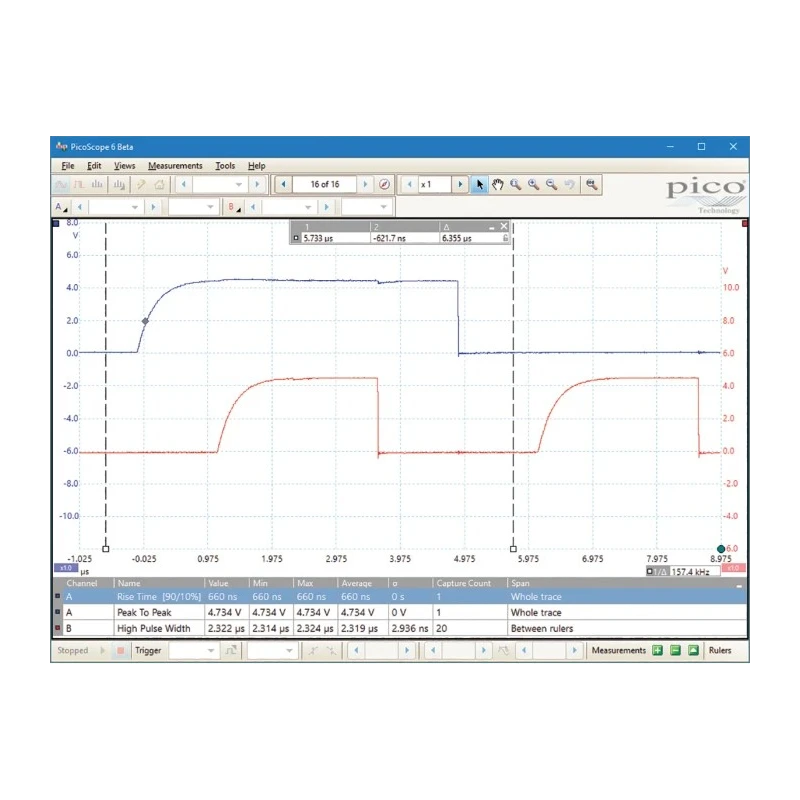Open the Measurements menu
This screenshot has width=800, height=800.
pos(175,166)
